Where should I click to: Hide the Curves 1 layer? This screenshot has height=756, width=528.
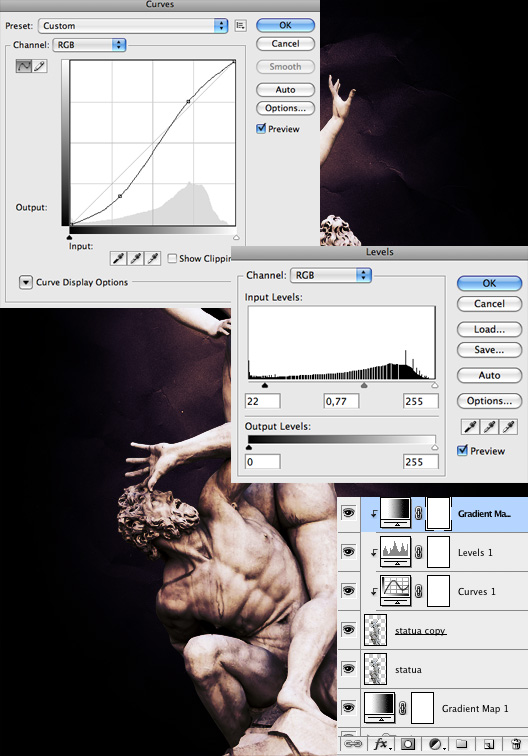click(x=348, y=591)
